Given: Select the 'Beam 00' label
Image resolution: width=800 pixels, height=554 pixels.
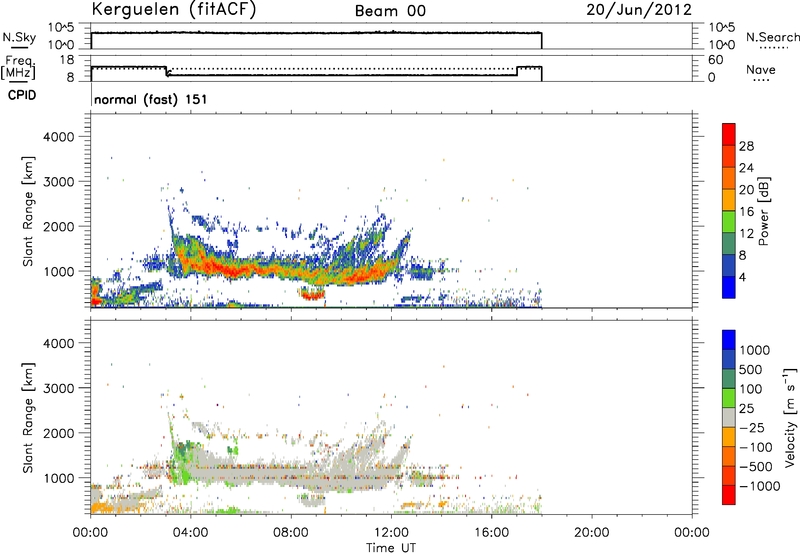Looking at the screenshot, I should coord(390,11).
